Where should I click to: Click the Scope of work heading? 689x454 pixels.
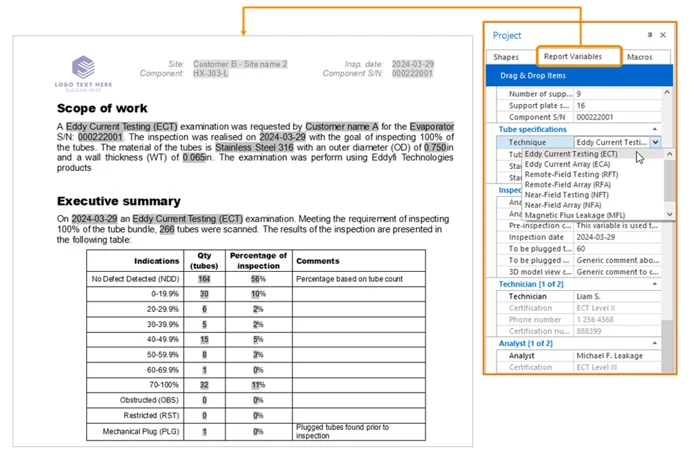coord(102,108)
